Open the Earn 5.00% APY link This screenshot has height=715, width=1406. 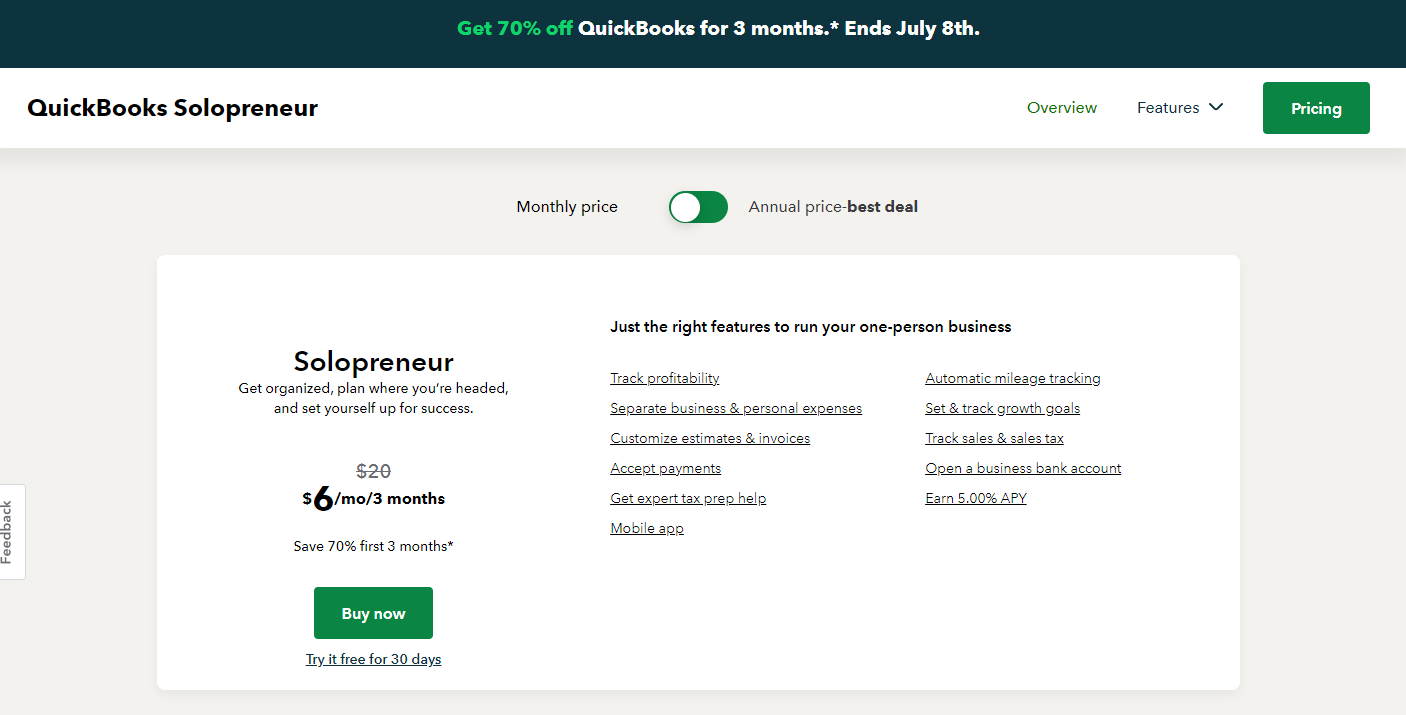975,498
